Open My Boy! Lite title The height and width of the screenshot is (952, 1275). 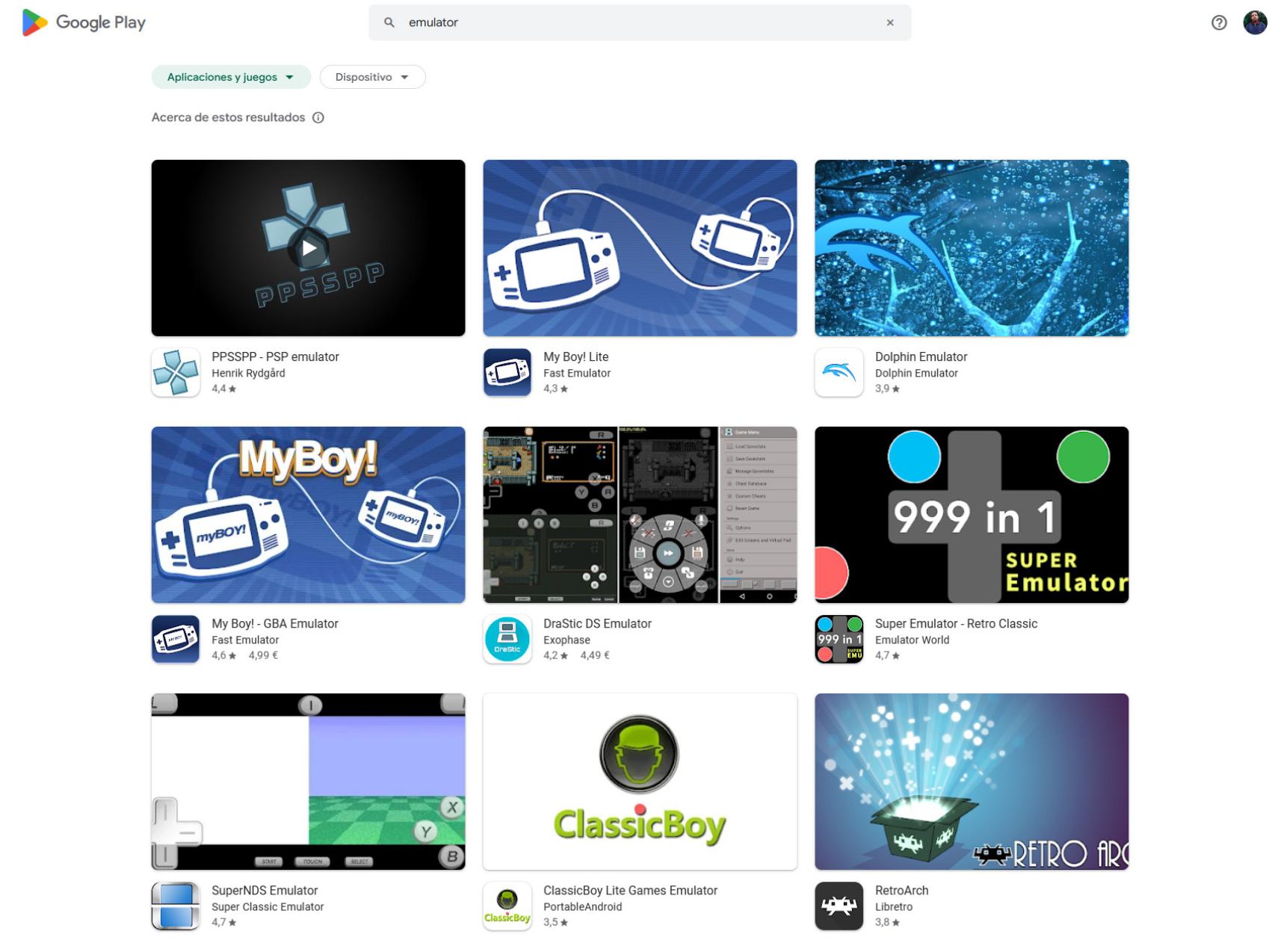coord(575,356)
